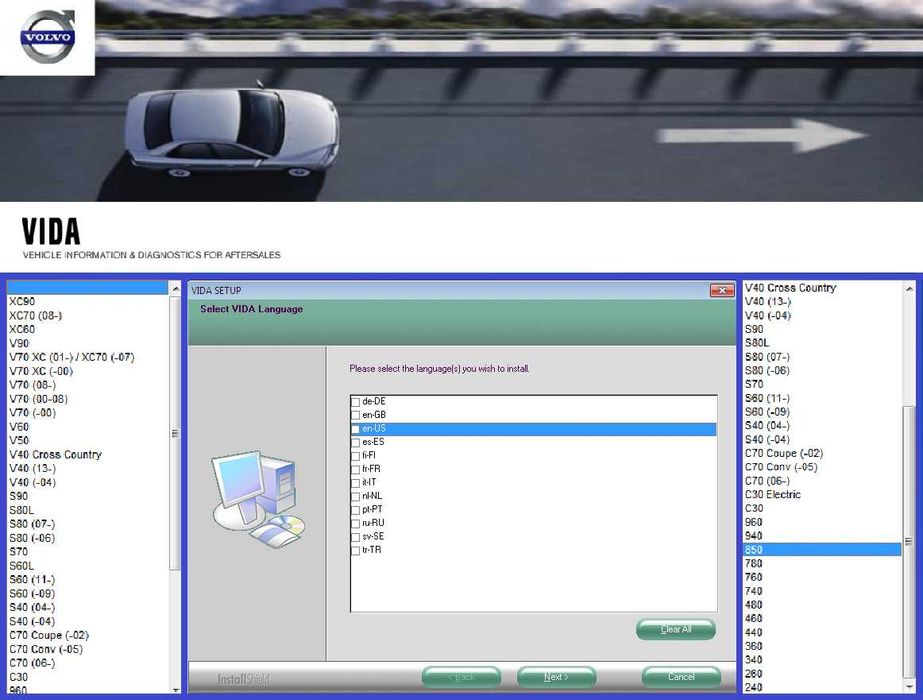
Task: Click the right model list scrollbar thumb
Action: [909, 542]
